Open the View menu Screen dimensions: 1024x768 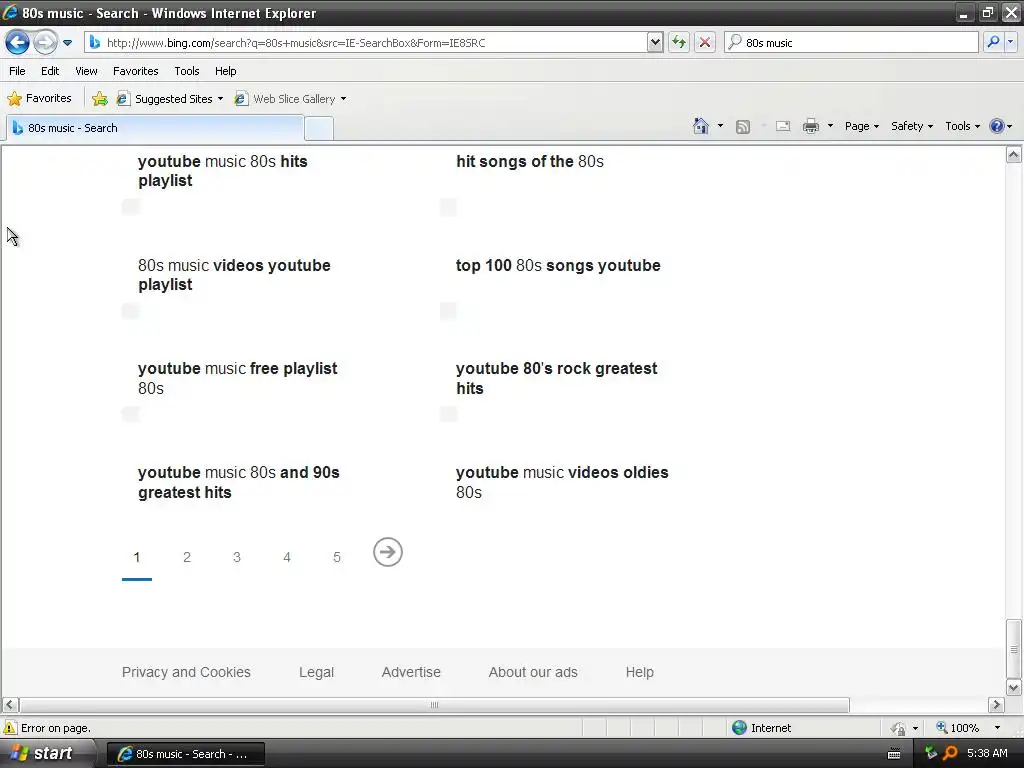(86, 71)
